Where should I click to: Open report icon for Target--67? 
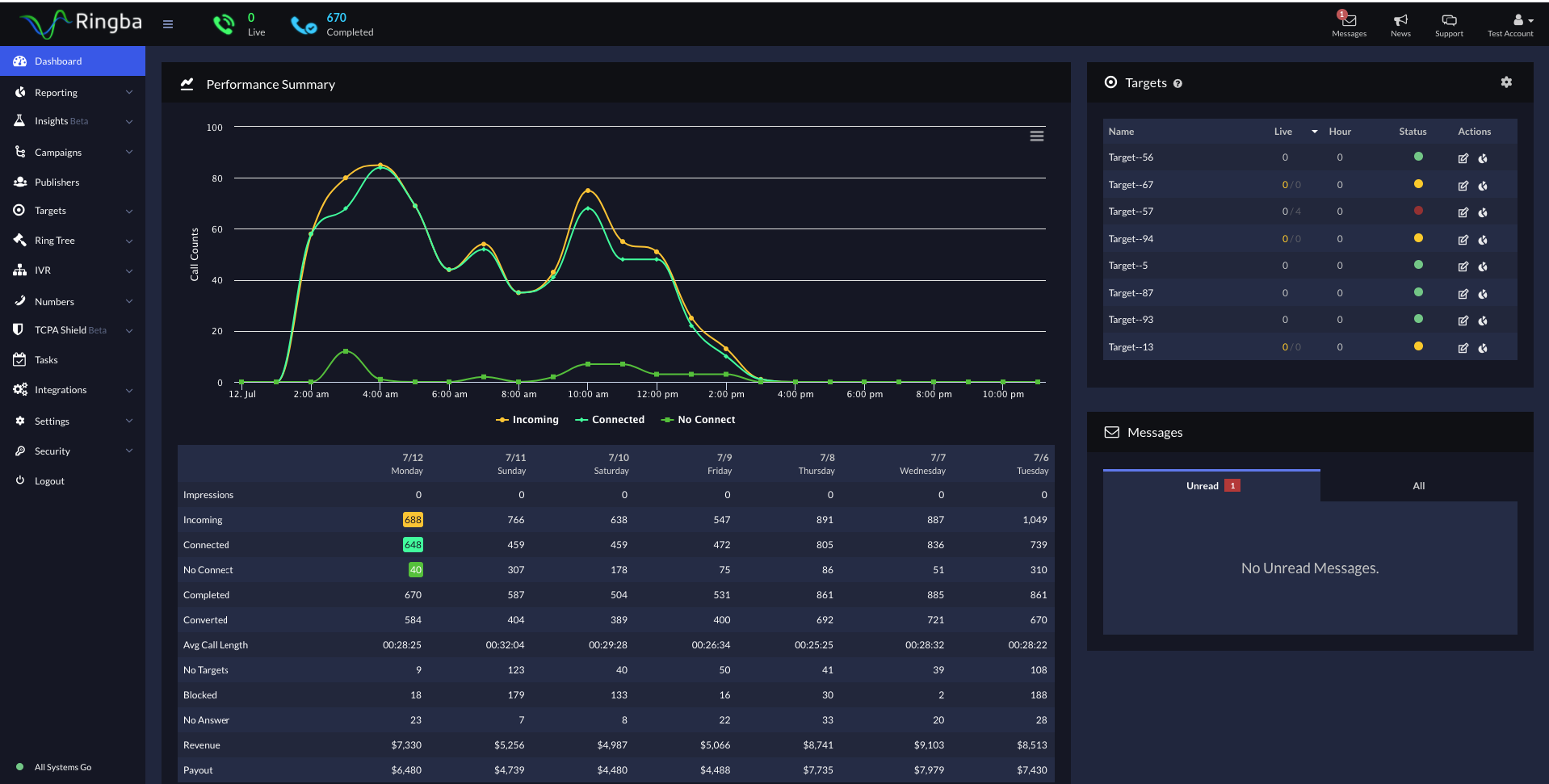pyautogui.click(x=1483, y=186)
